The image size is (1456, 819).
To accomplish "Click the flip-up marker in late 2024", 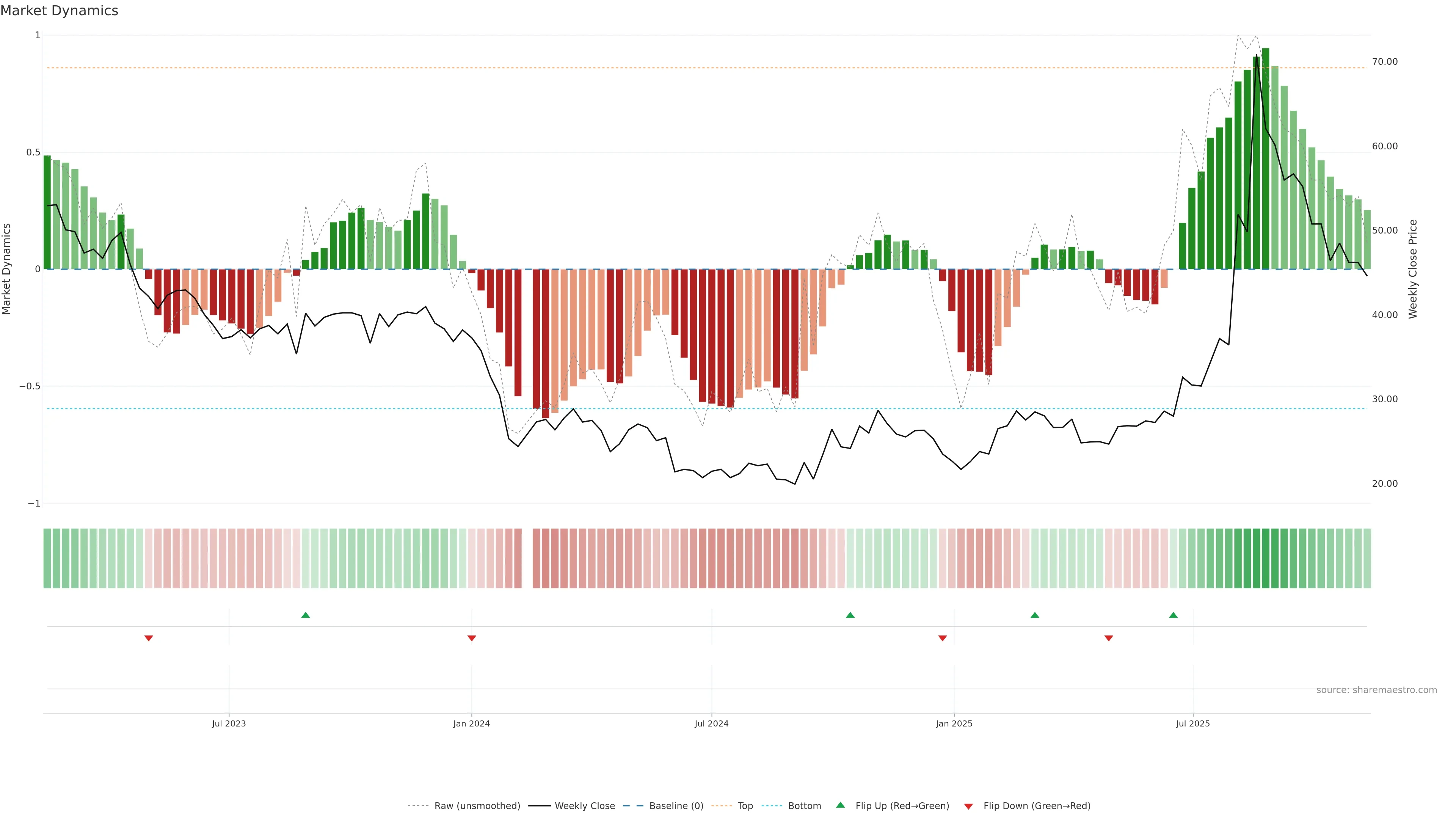I will [850, 615].
